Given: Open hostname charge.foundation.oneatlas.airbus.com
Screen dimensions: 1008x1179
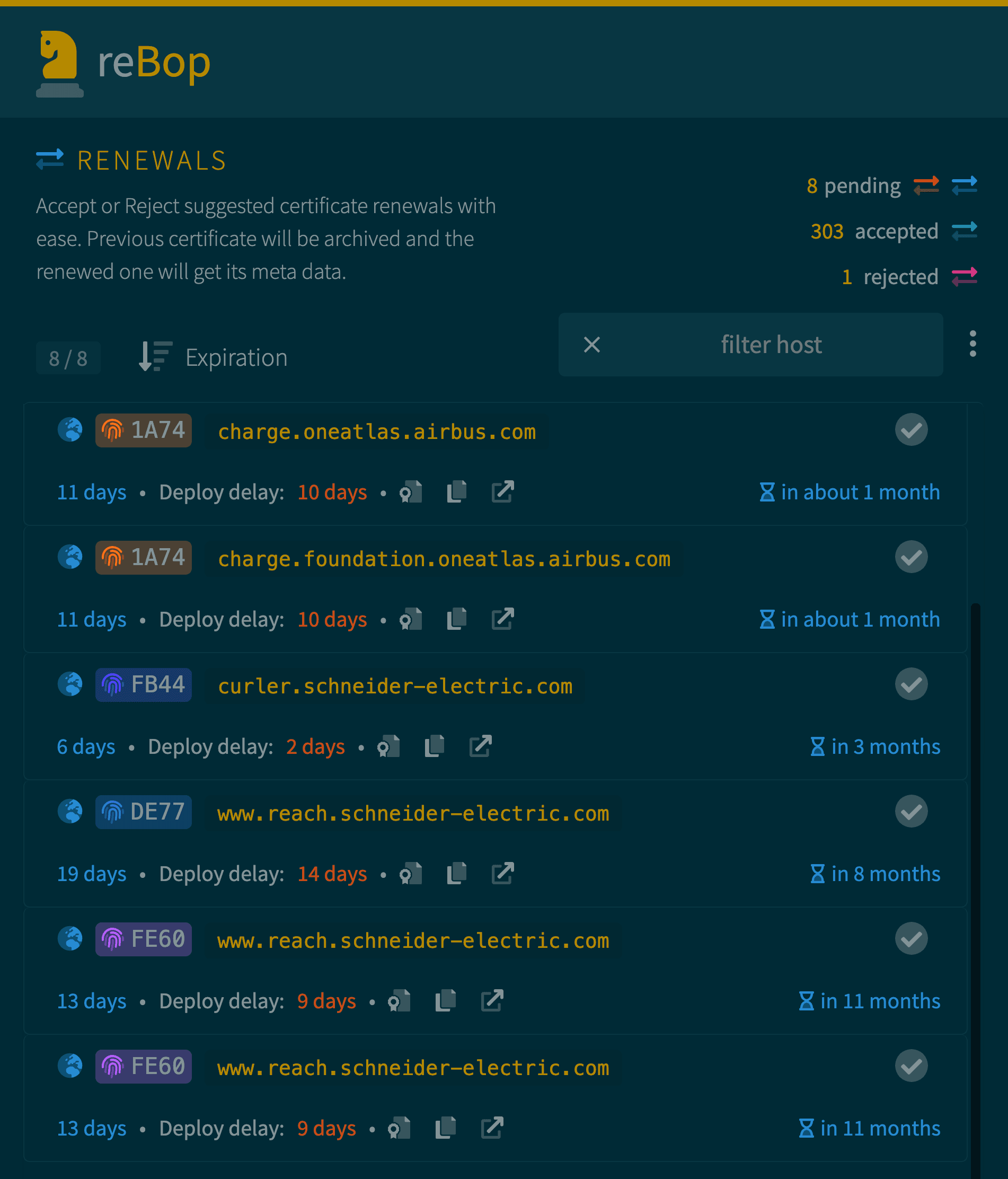Looking at the screenshot, I should coord(444,559).
